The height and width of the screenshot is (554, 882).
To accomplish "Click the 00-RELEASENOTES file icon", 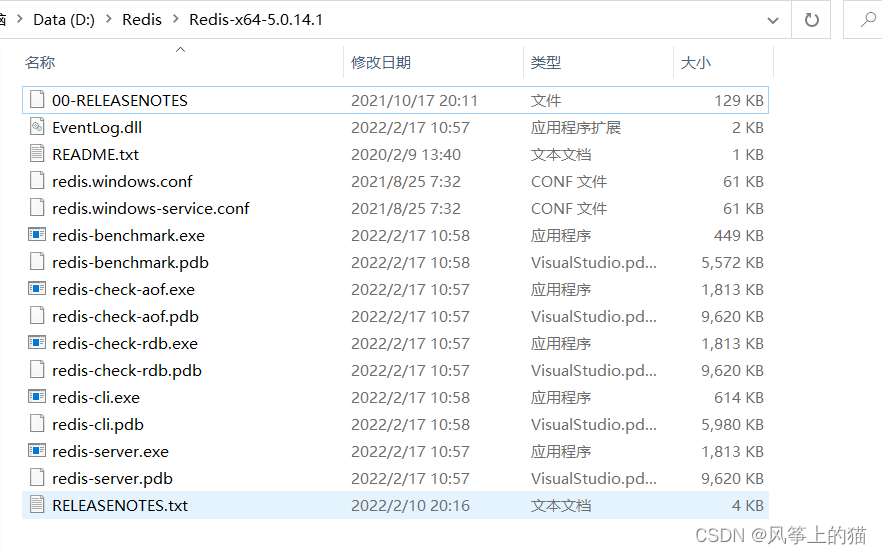I will click(37, 100).
